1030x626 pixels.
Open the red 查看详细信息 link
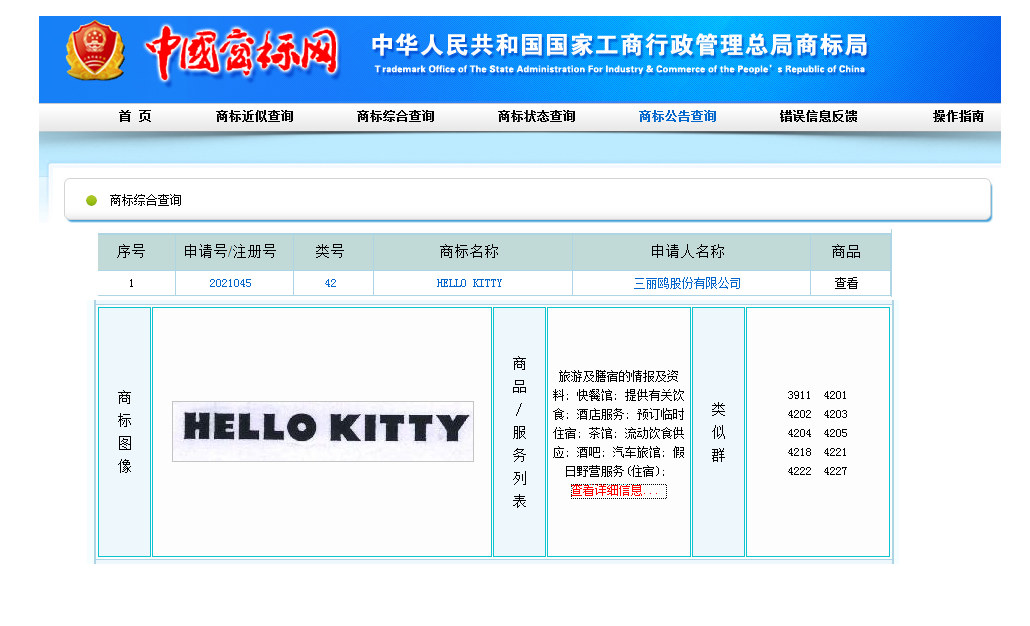[618, 491]
